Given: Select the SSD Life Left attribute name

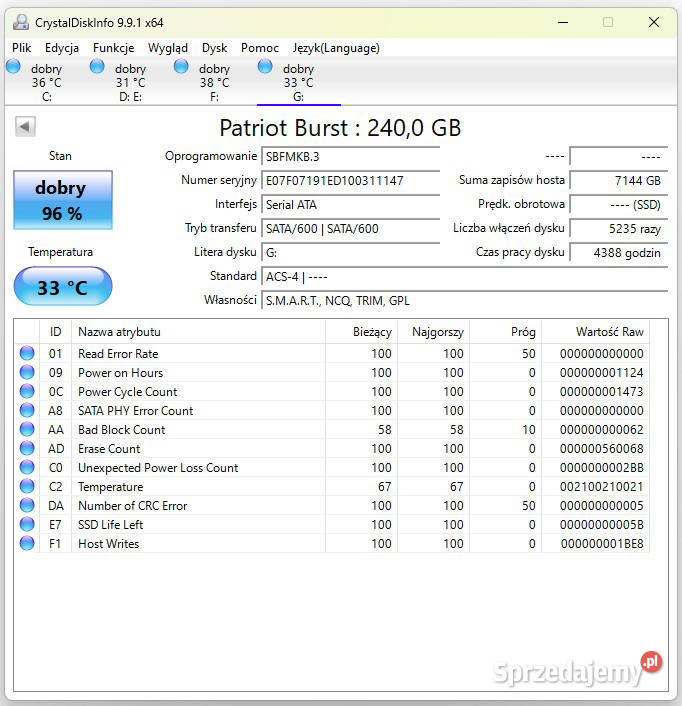Looking at the screenshot, I should [110, 525].
